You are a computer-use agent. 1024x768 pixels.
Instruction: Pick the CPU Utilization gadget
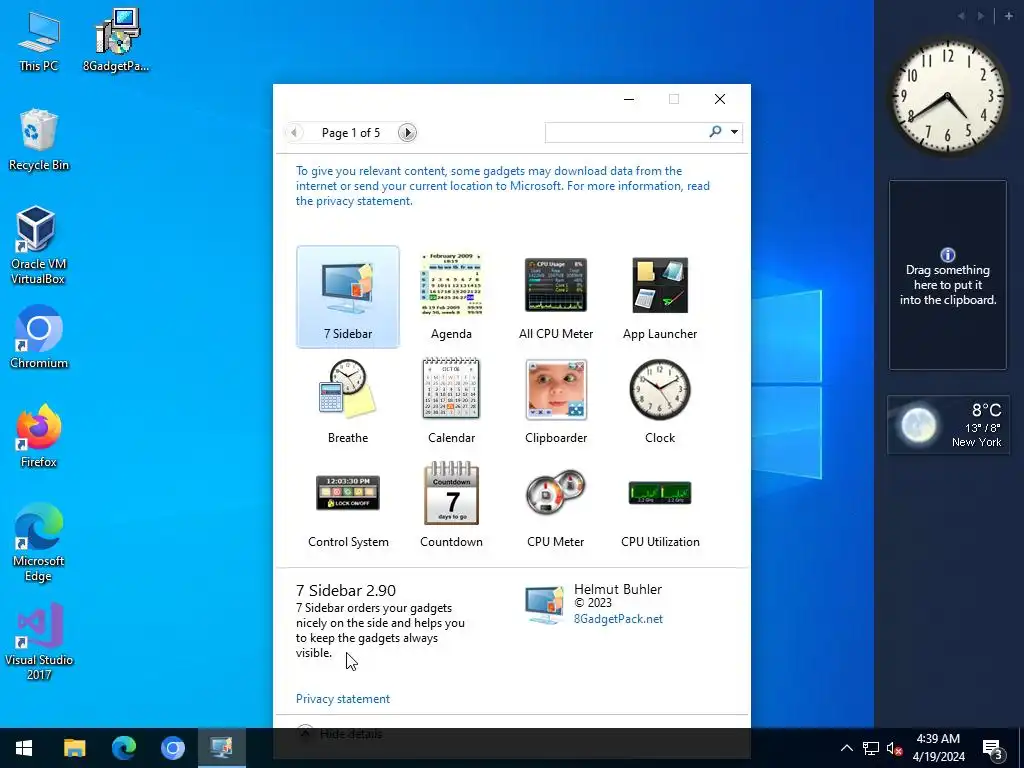pos(660,504)
